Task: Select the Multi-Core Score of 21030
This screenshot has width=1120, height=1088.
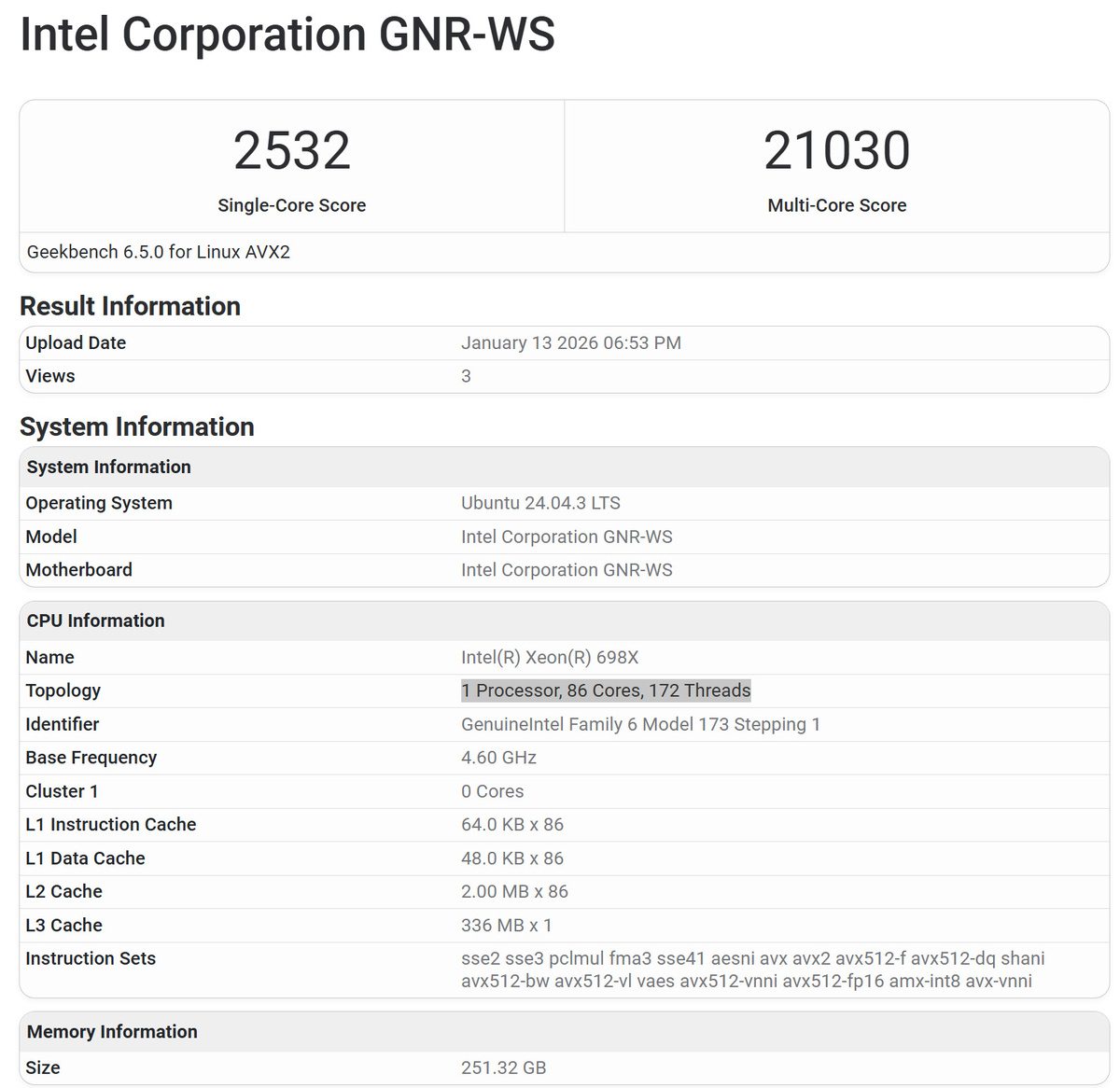Action: pos(837,149)
